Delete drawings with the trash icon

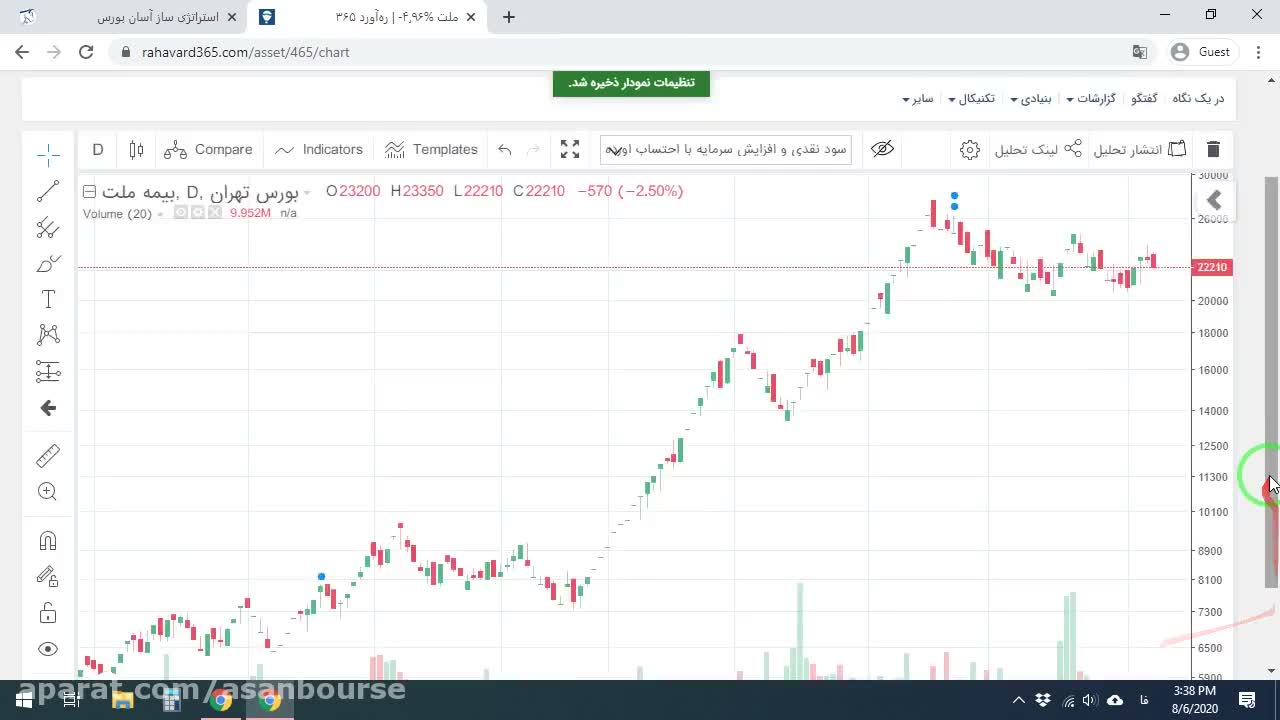(x=1213, y=149)
